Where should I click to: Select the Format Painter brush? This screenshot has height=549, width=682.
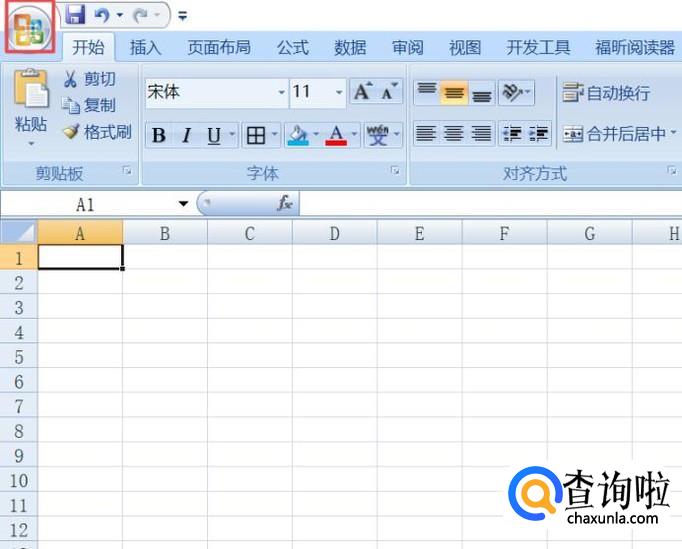tap(71, 132)
